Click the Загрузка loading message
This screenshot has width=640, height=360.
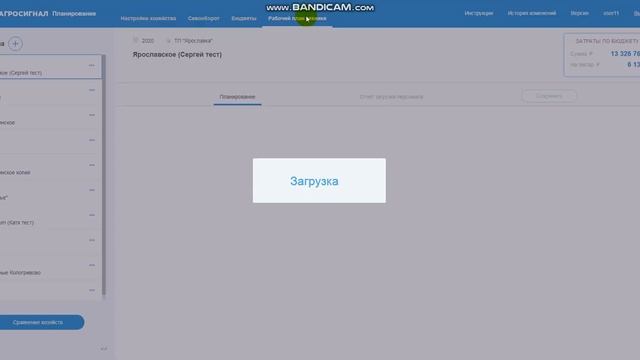pyautogui.click(x=314, y=181)
